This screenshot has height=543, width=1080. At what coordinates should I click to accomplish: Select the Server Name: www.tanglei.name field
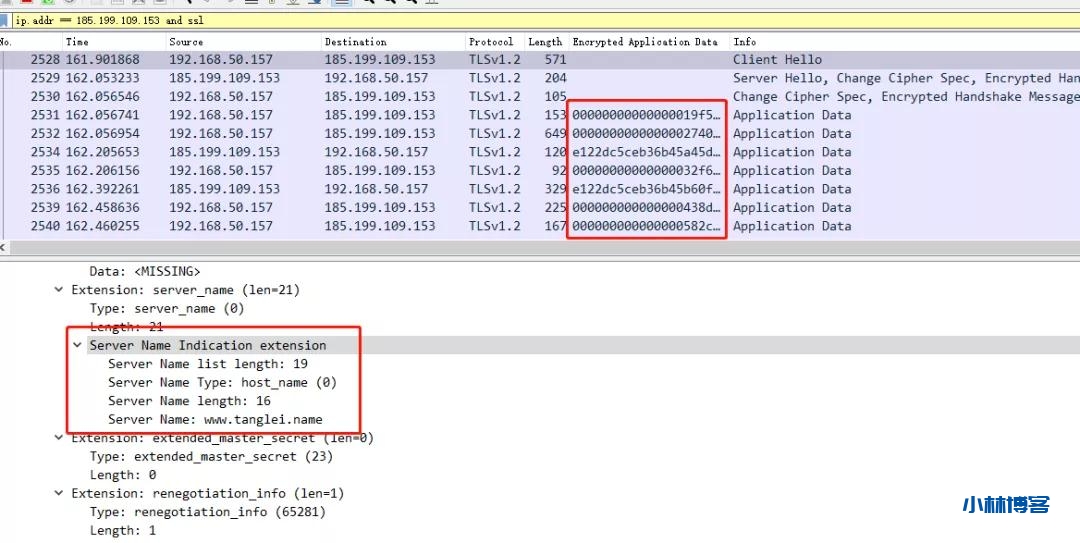point(215,419)
